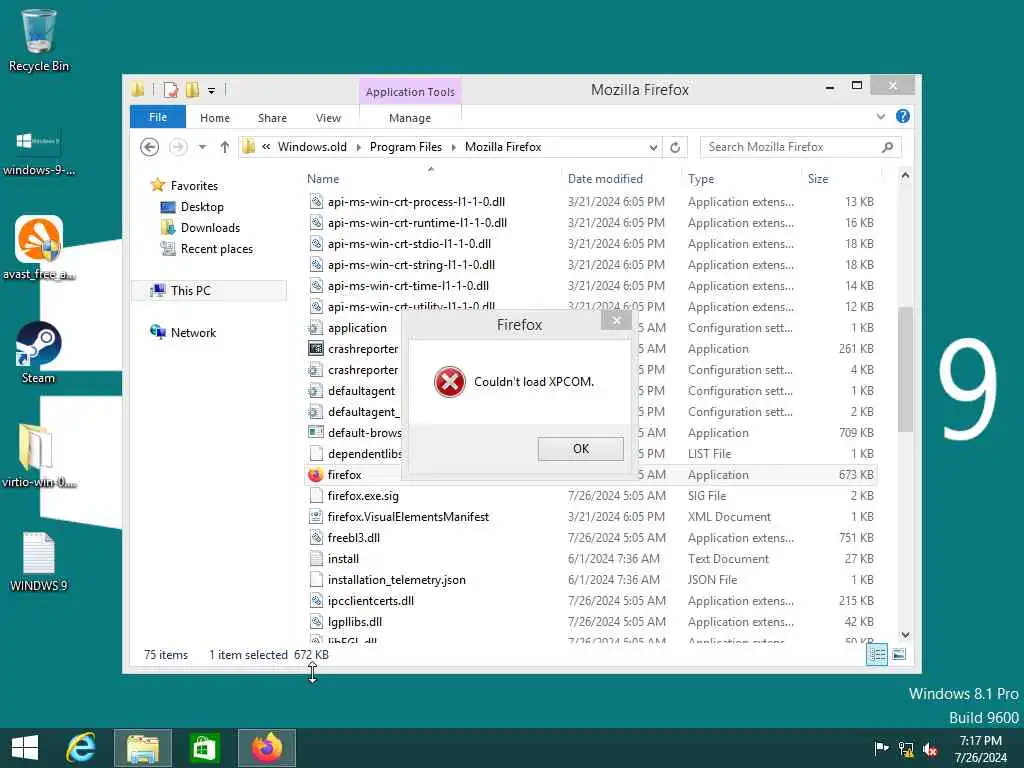Open Explorer Help question mark icon
The height and width of the screenshot is (768, 1024).
tap(903, 116)
